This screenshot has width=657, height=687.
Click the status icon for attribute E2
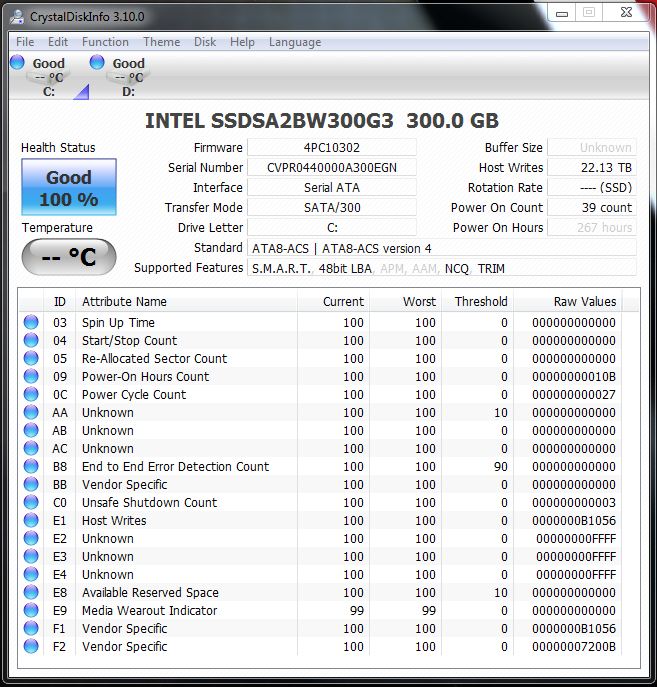pos(31,538)
